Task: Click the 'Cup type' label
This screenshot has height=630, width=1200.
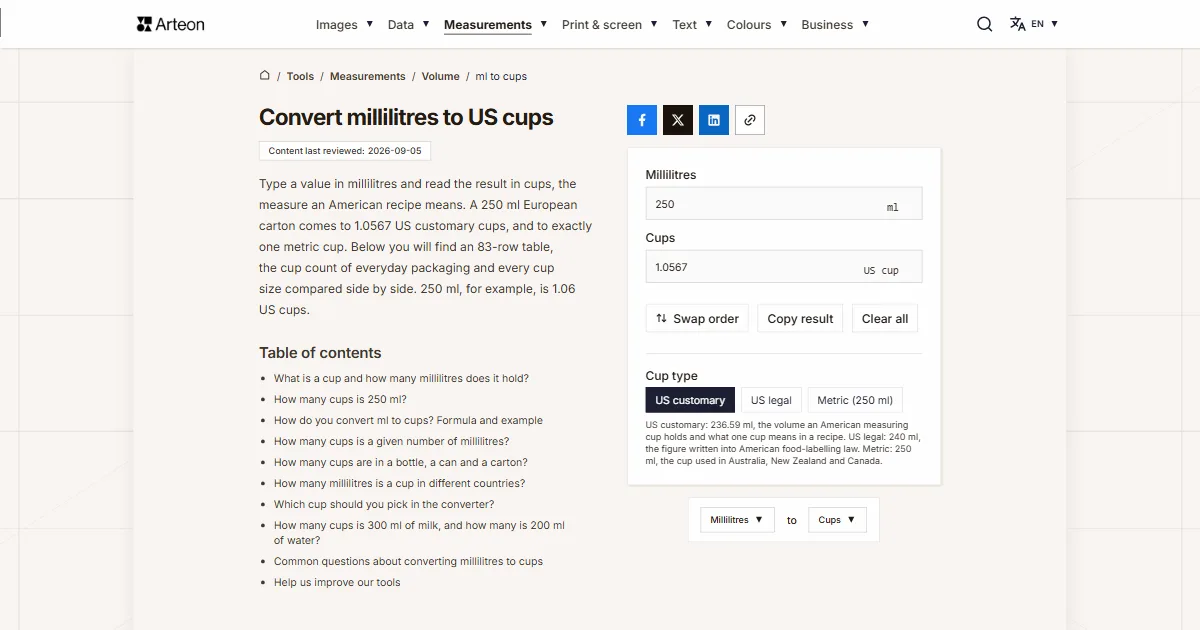Action: pos(672,376)
